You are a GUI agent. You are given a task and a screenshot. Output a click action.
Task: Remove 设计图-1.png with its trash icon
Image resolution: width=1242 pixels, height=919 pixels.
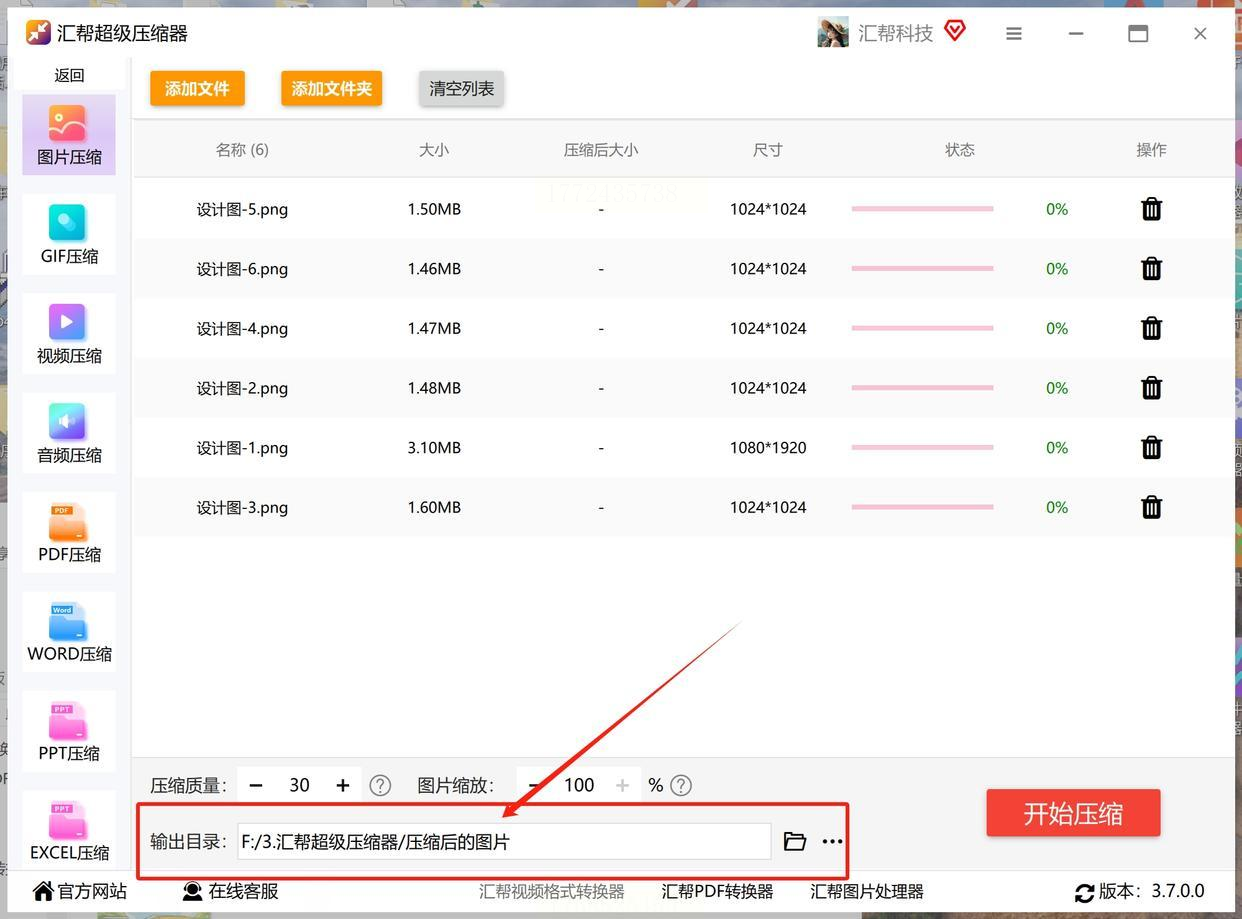pos(1151,448)
